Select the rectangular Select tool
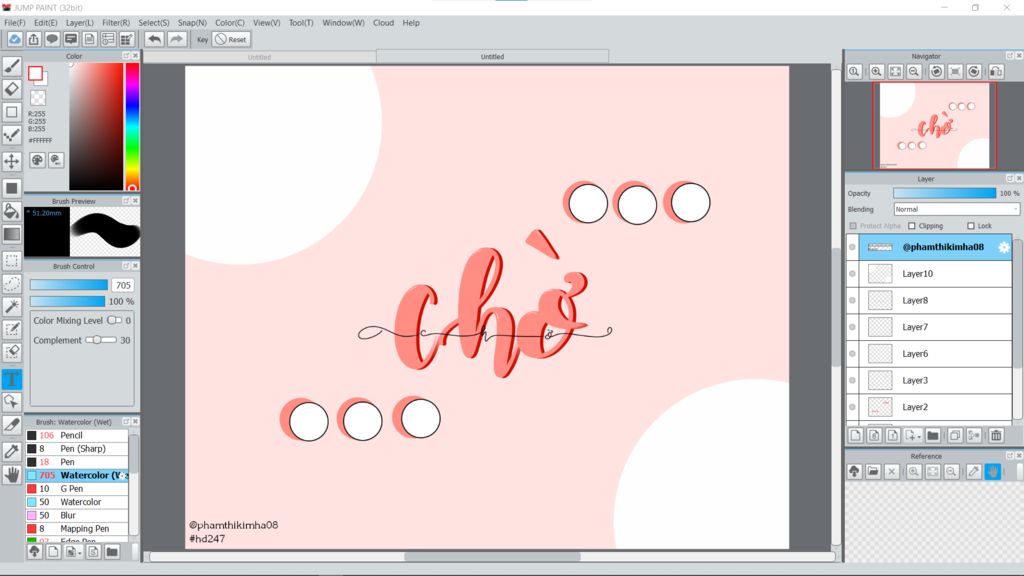This screenshot has height=576, width=1024. coord(12,261)
